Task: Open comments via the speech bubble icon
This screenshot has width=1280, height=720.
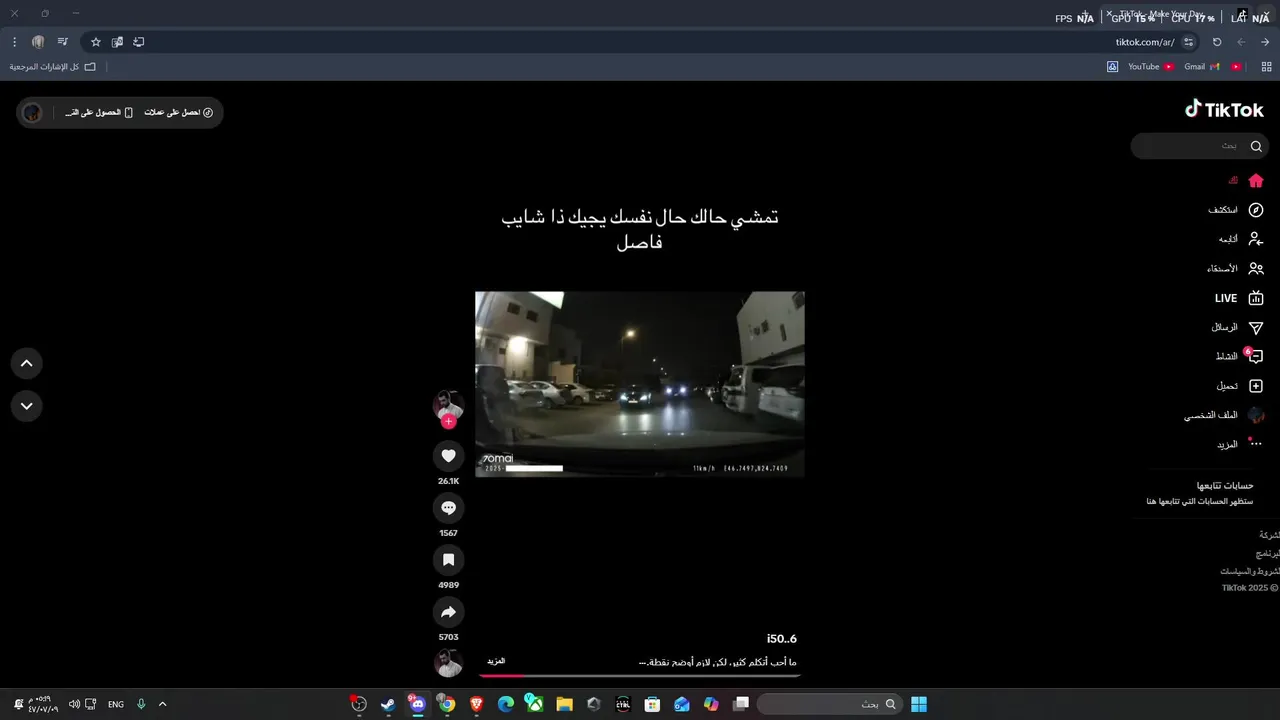Action: pos(448,508)
